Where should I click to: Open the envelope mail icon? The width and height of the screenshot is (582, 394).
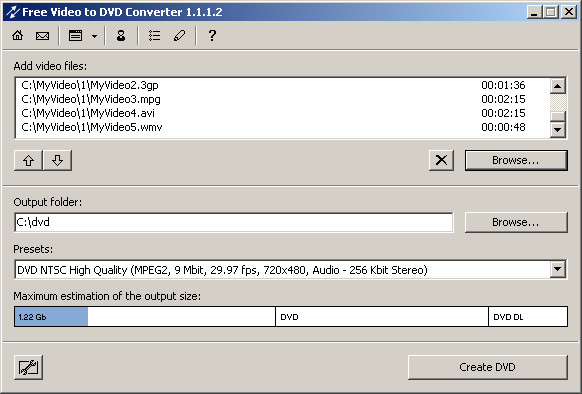(42, 36)
